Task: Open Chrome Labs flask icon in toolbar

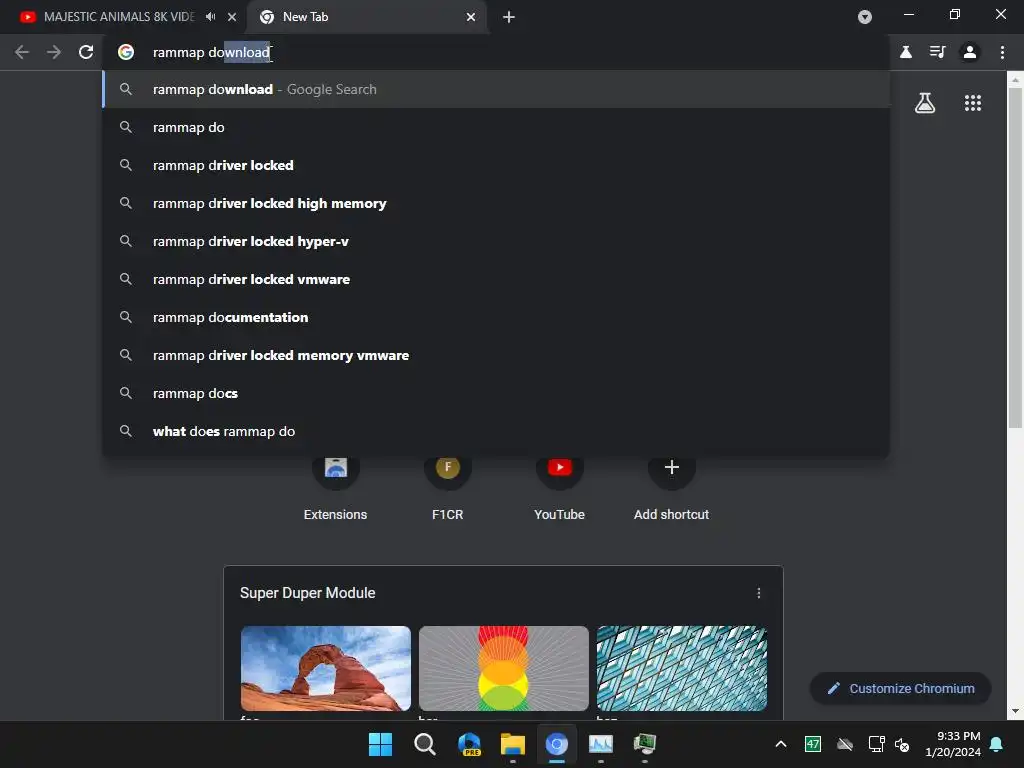Action: pyautogui.click(x=906, y=52)
